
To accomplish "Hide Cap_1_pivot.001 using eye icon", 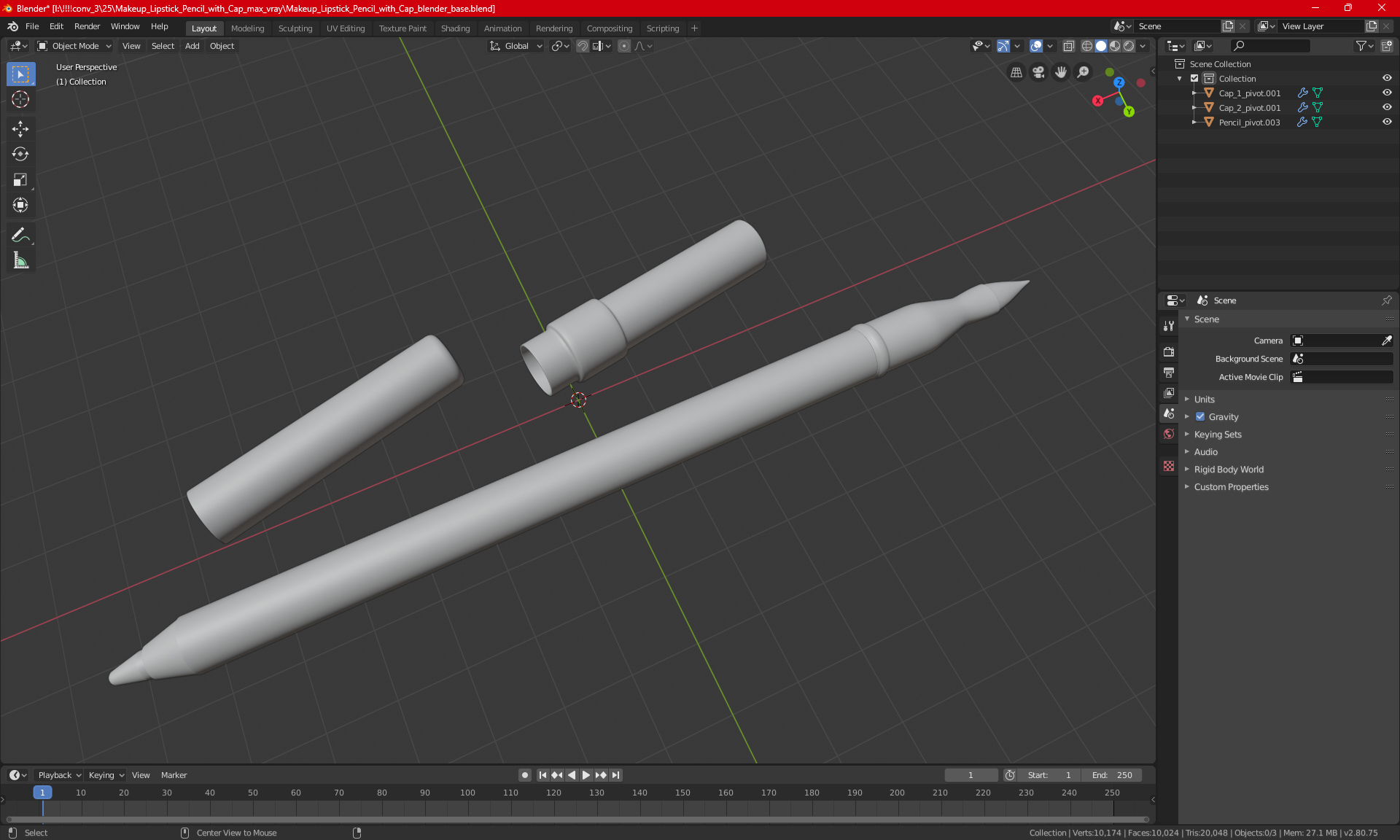I will point(1387,93).
